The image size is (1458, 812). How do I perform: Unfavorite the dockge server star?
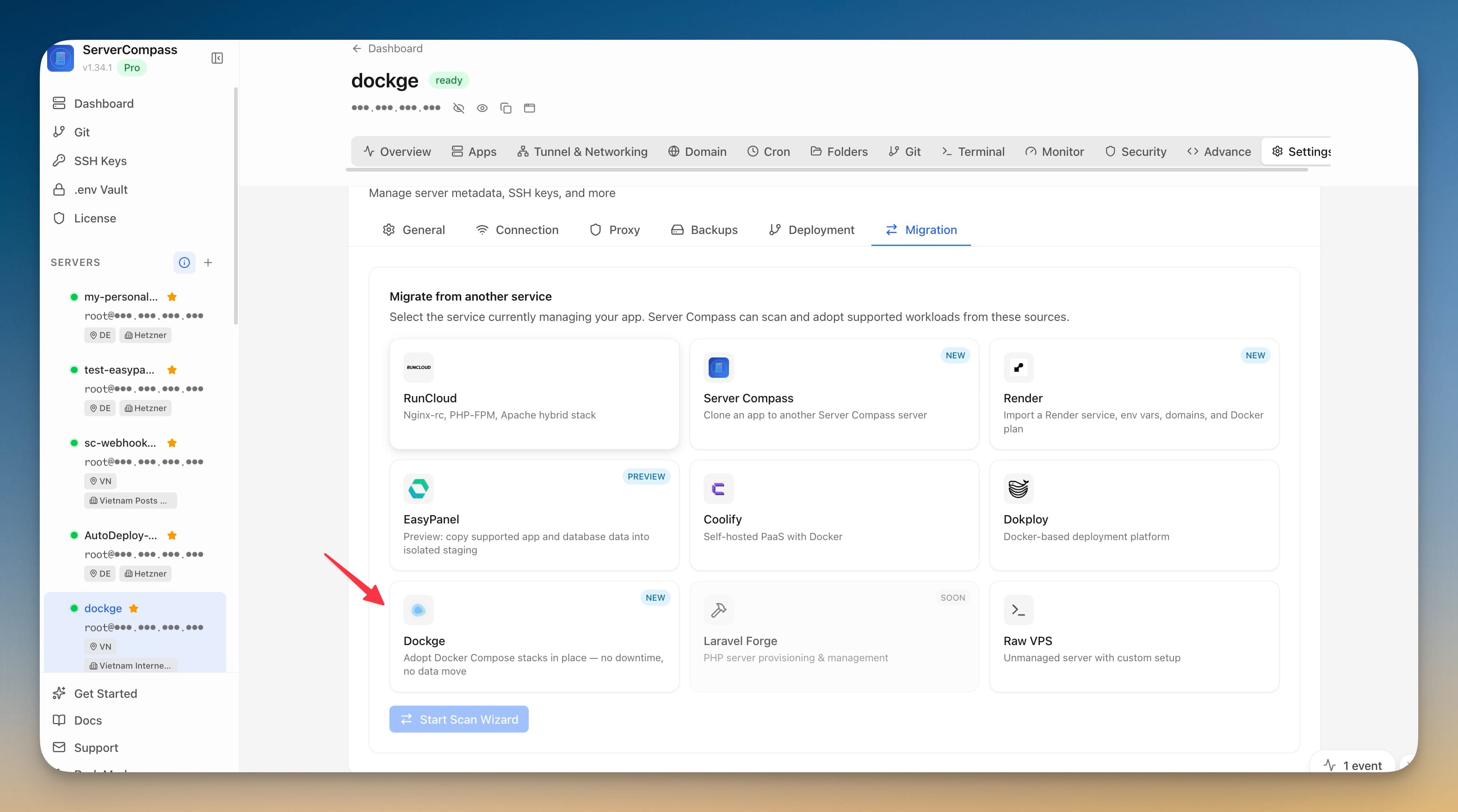[134, 608]
